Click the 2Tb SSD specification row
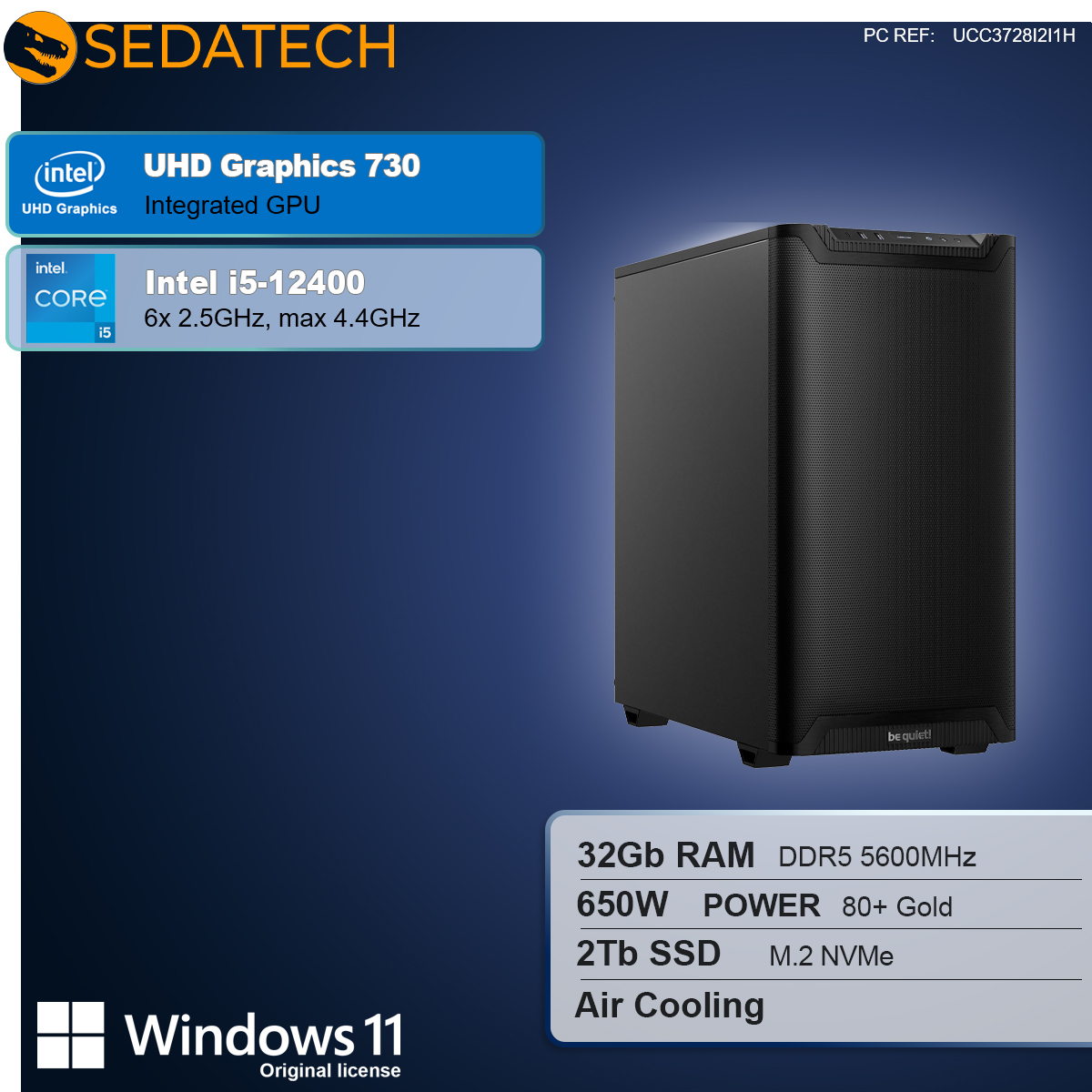The height and width of the screenshot is (1092, 1092). (828, 954)
